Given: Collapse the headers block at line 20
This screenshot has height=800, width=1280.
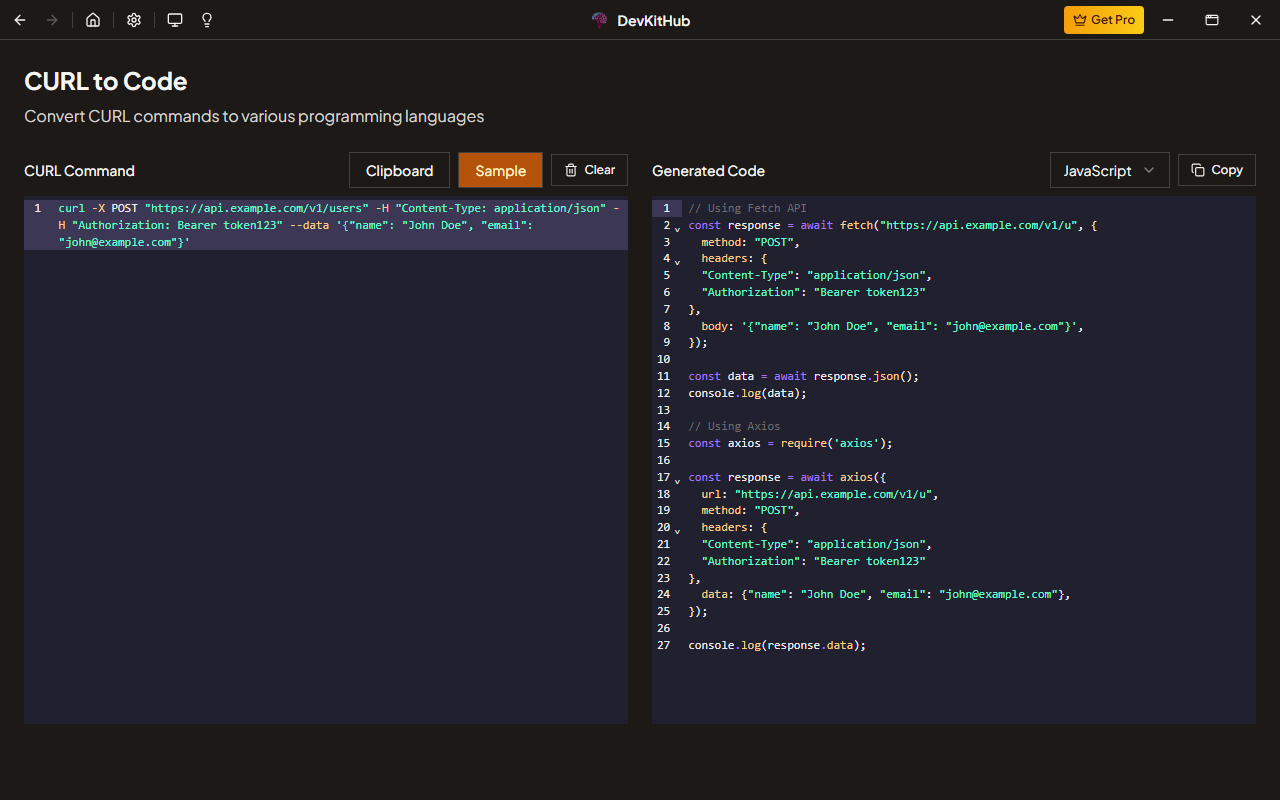Looking at the screenshot, I should [x=677, y=530].
